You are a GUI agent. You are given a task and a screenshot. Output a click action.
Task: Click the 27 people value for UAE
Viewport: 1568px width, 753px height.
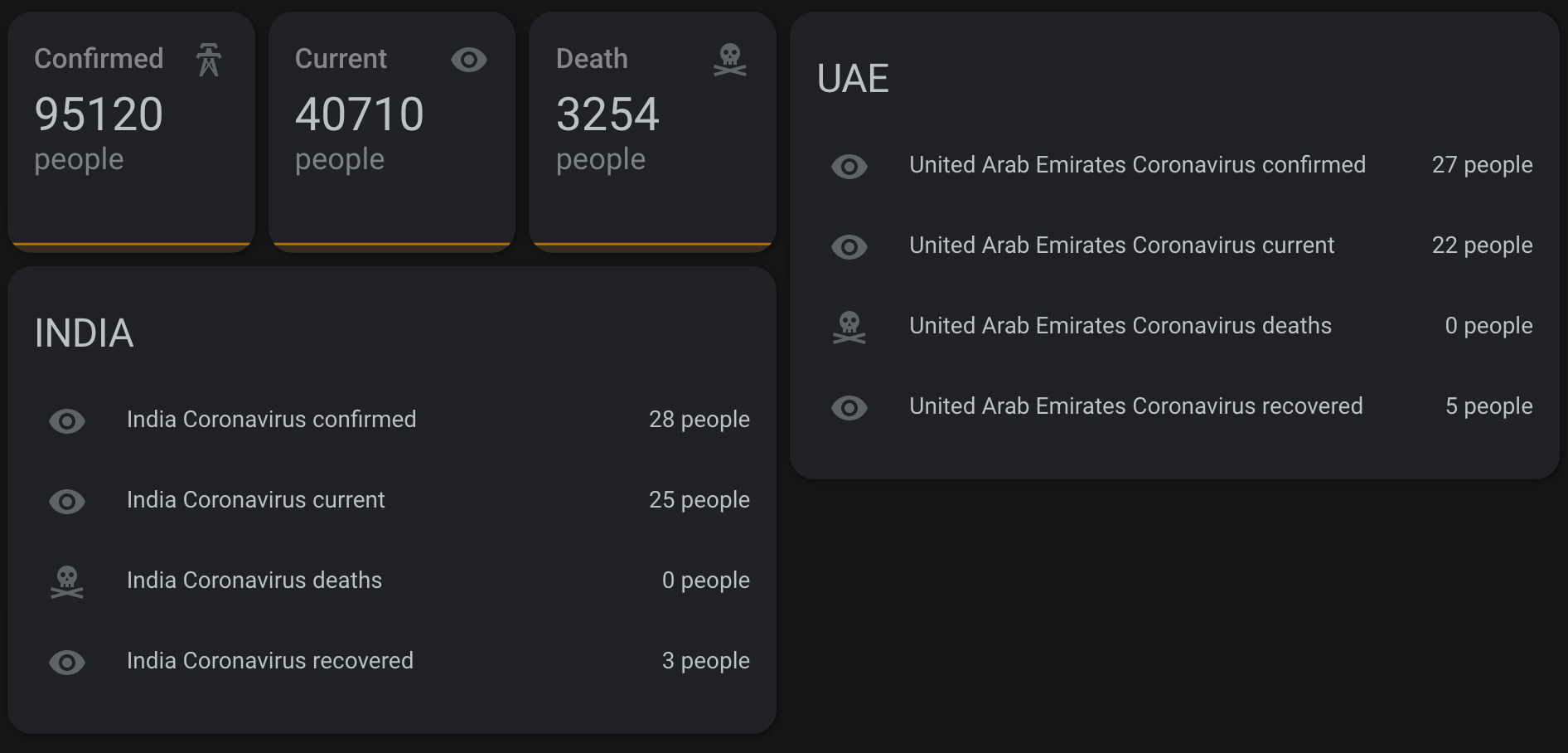pyautogui.click(x=1482, y=165)
